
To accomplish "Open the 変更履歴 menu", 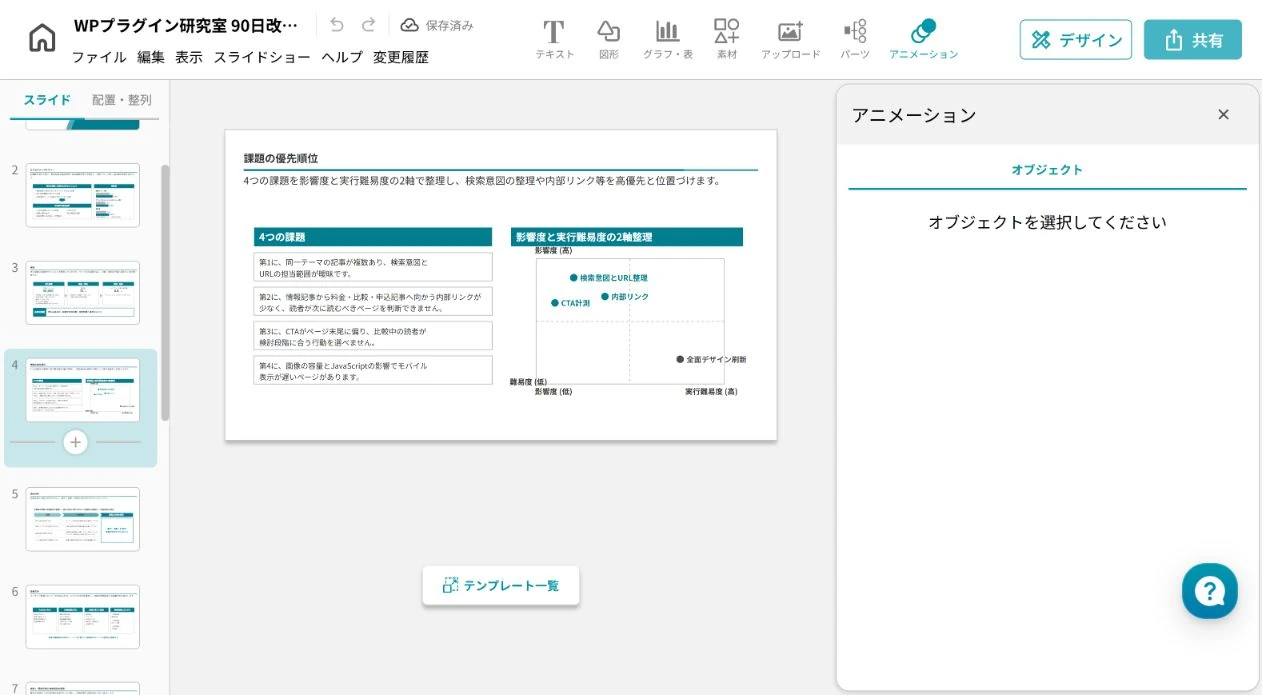I will (401, 57).
